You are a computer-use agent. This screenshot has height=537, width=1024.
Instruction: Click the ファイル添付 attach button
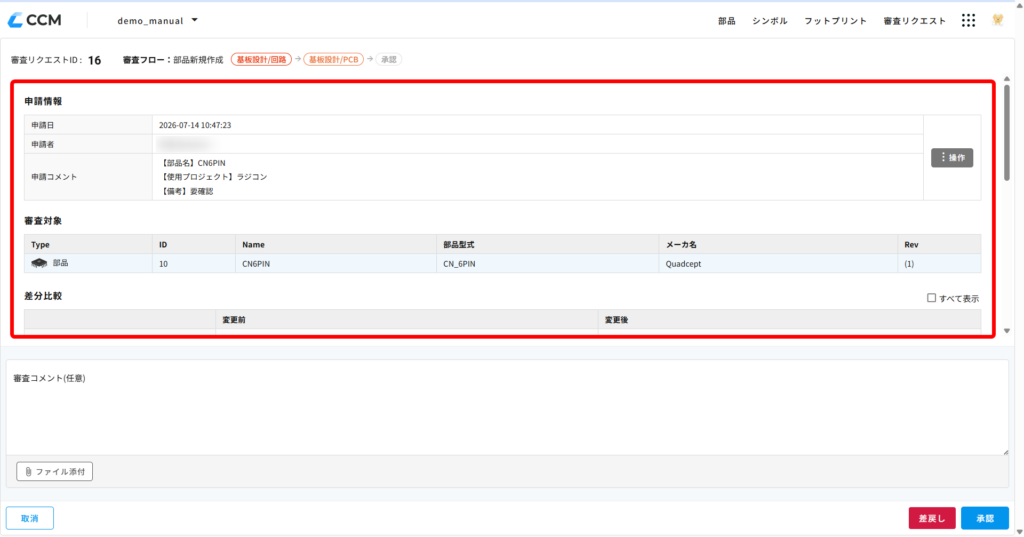[x=54, y=471]
